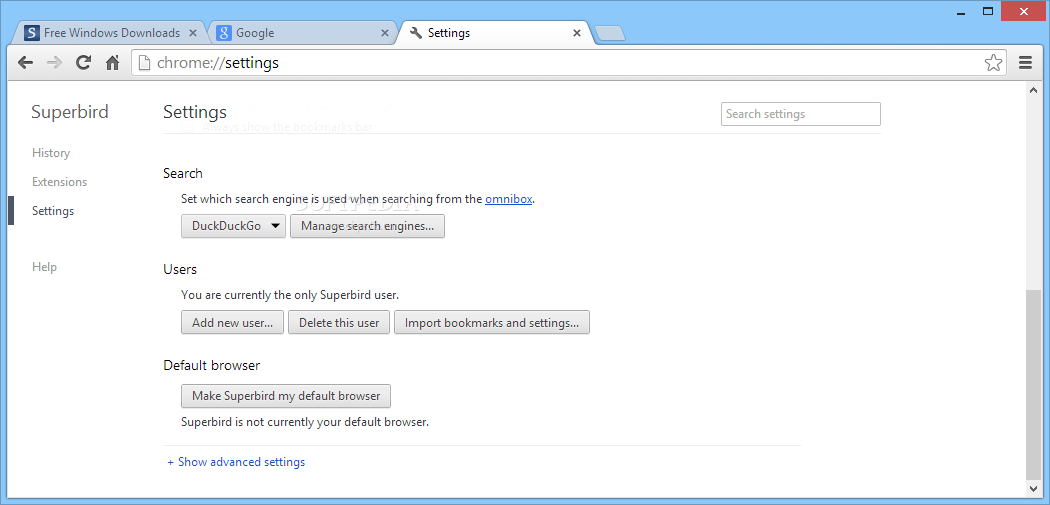
Task: Close the Google tab
Action: pos(384,32)
